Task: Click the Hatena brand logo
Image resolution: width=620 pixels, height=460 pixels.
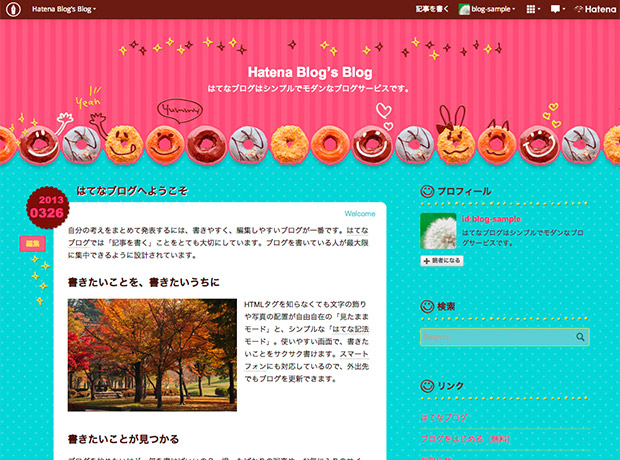Action: pos(595,9)
